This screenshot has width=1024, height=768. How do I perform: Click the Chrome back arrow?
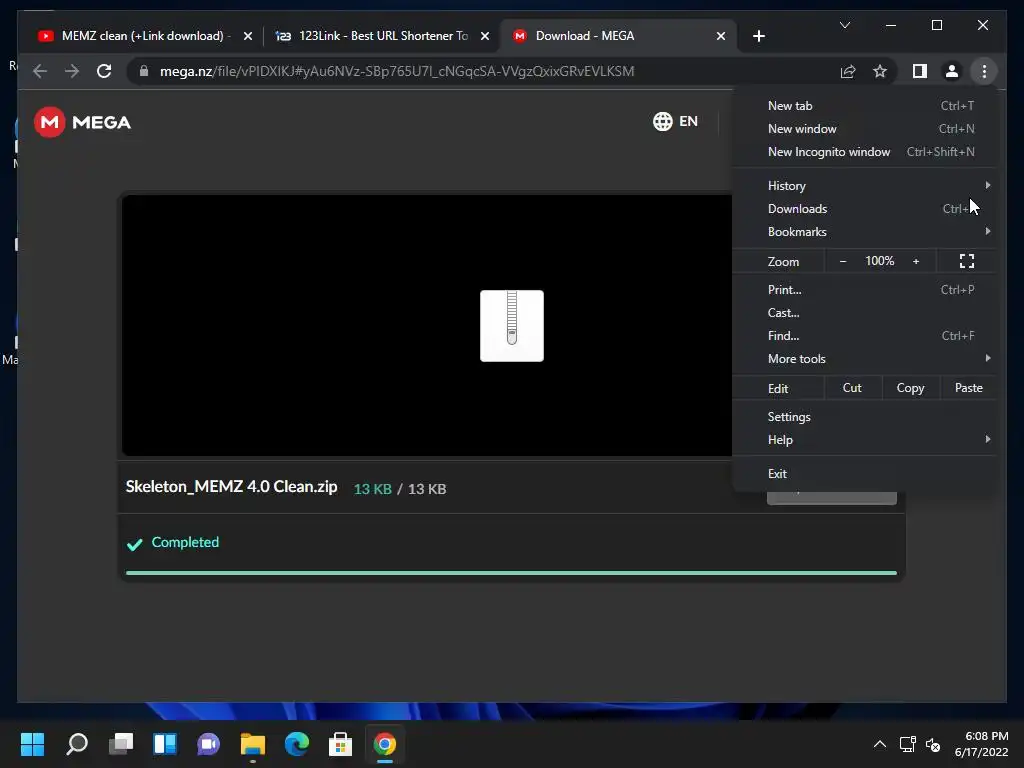40,71
